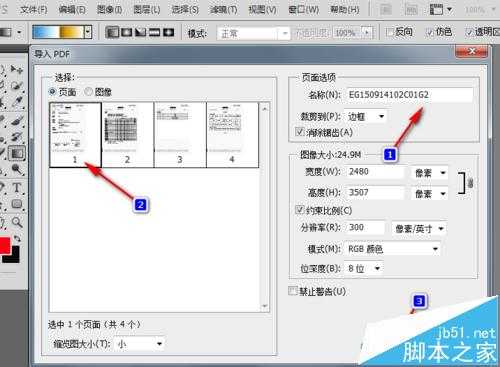Open the 窗口(W) menu
This screenshot has height=367, width=500.
(303, 10)
